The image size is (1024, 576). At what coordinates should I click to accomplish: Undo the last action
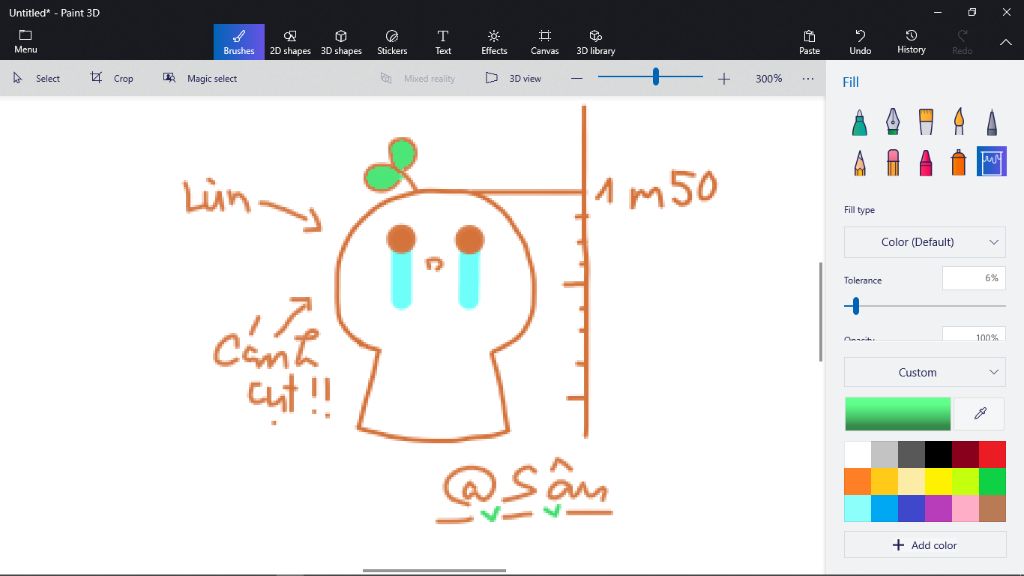tap(860, 42)
